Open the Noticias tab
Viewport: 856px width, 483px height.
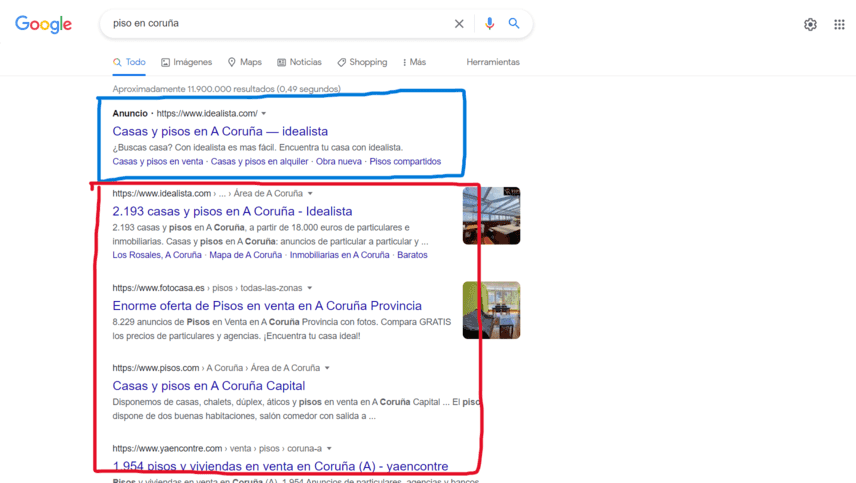click(x=299, y=62)
